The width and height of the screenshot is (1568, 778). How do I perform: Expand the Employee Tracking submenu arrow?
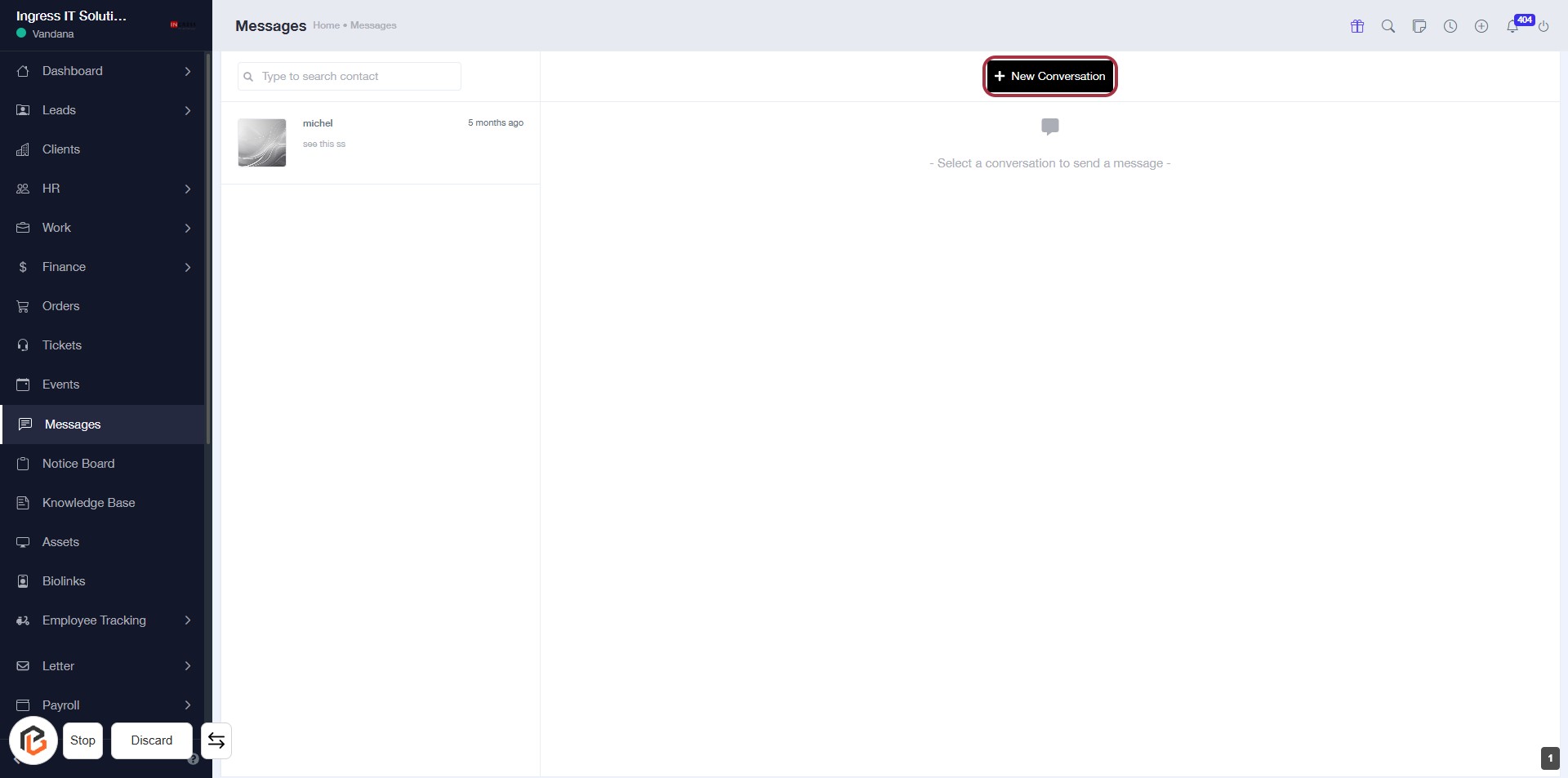(x=188, y=620)
